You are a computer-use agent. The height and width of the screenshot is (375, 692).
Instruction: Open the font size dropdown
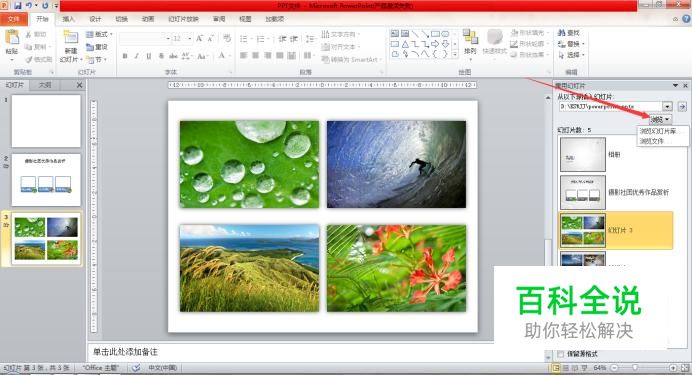click(x=190, y=39)
